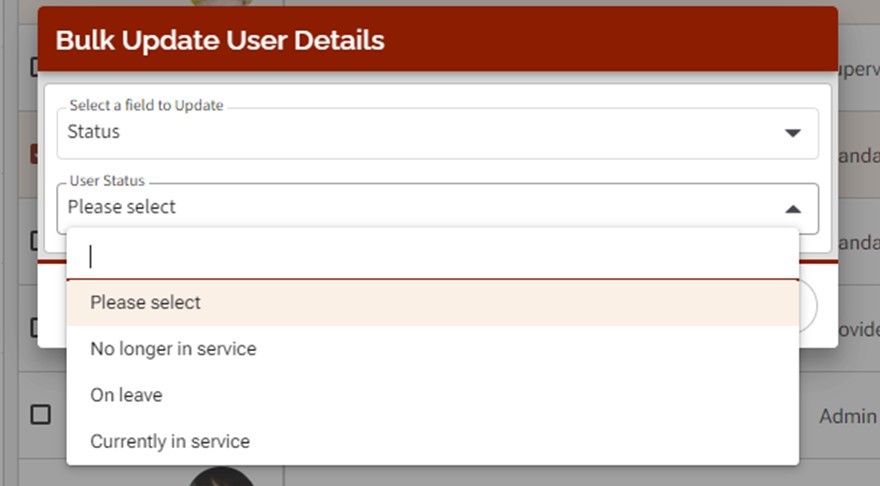
Task: Click the 'User Status' field label
Action: pyautogui.click(x=107, y=181)
